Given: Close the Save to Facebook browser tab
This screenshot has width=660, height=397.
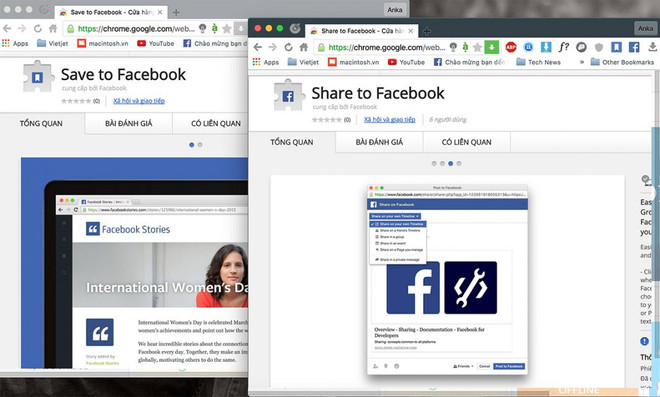Looking at the screenshot, I should pyautogui.click(x=160, y=12).
